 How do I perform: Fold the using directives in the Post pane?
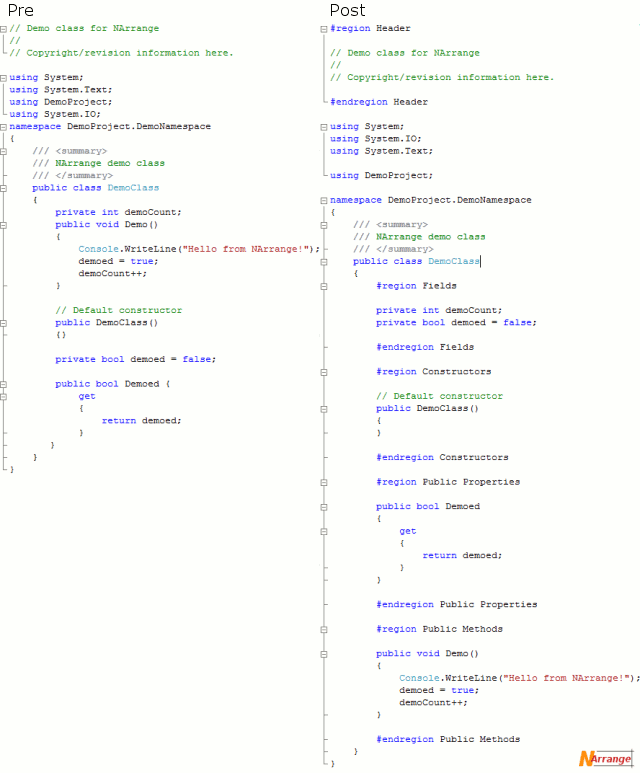325,127
